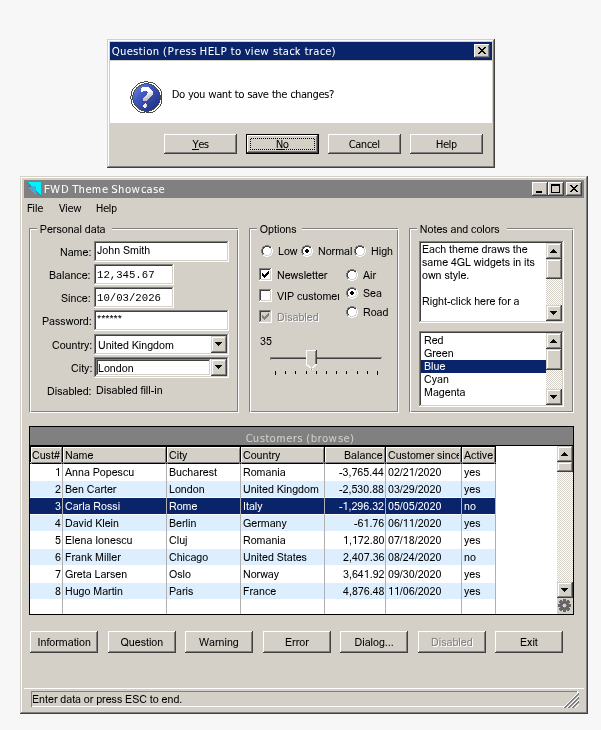Select Red in the color list
The width and height of the screenshot is (601, 730).
coord(483,340)
